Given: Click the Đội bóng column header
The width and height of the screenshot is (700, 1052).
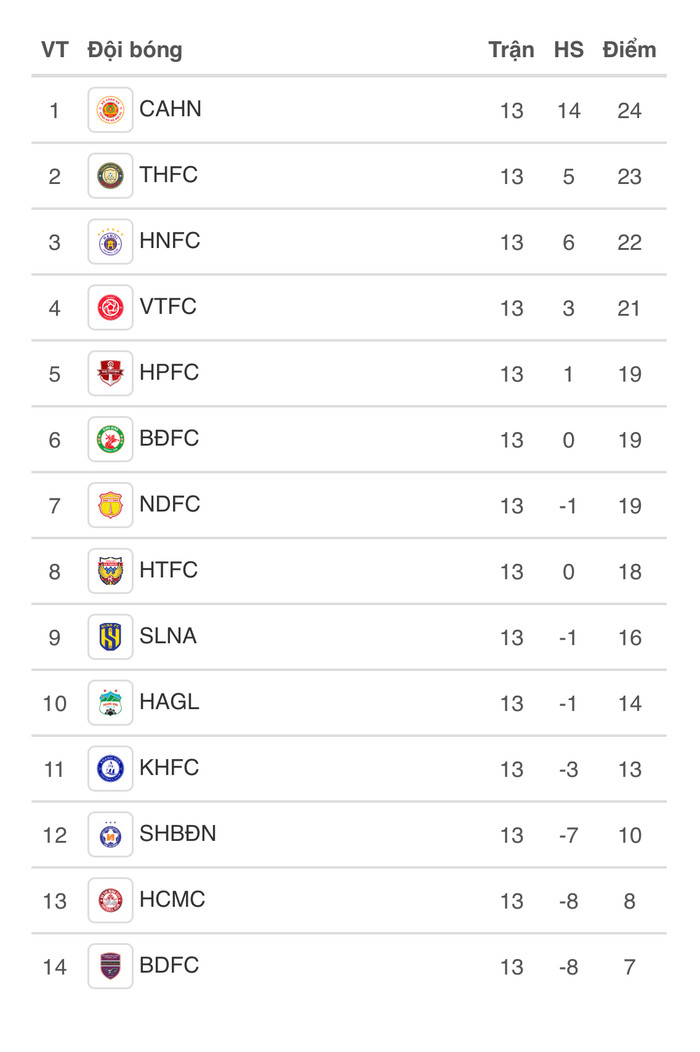Looking at the screenshot, I should [135, 50].
